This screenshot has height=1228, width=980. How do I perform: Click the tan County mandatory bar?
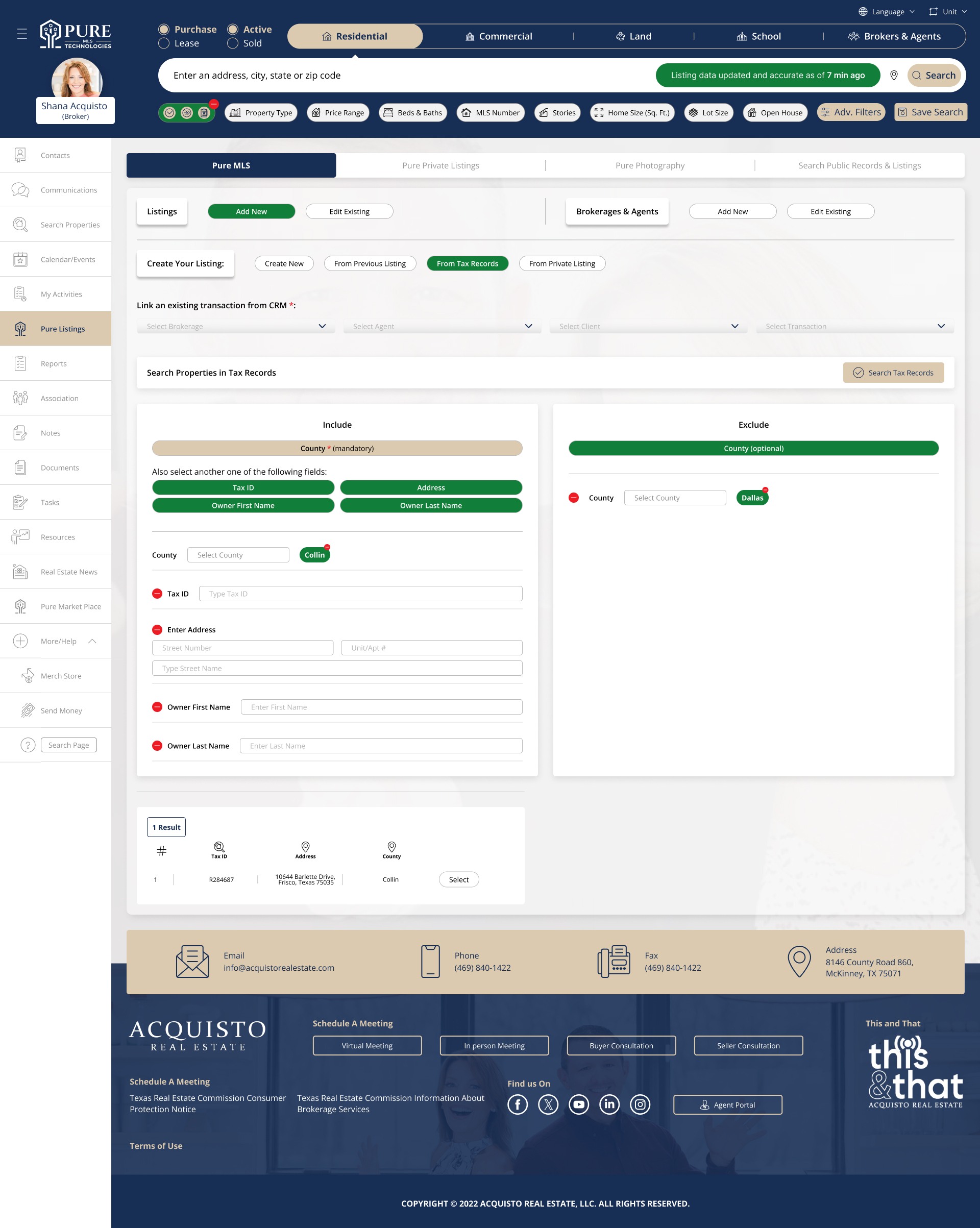coord(337,448)
